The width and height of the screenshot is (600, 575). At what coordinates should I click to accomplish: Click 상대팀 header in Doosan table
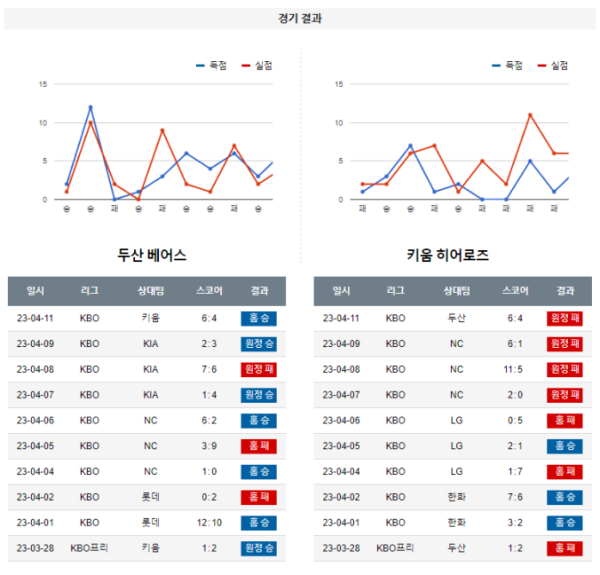tap(151, 291)
